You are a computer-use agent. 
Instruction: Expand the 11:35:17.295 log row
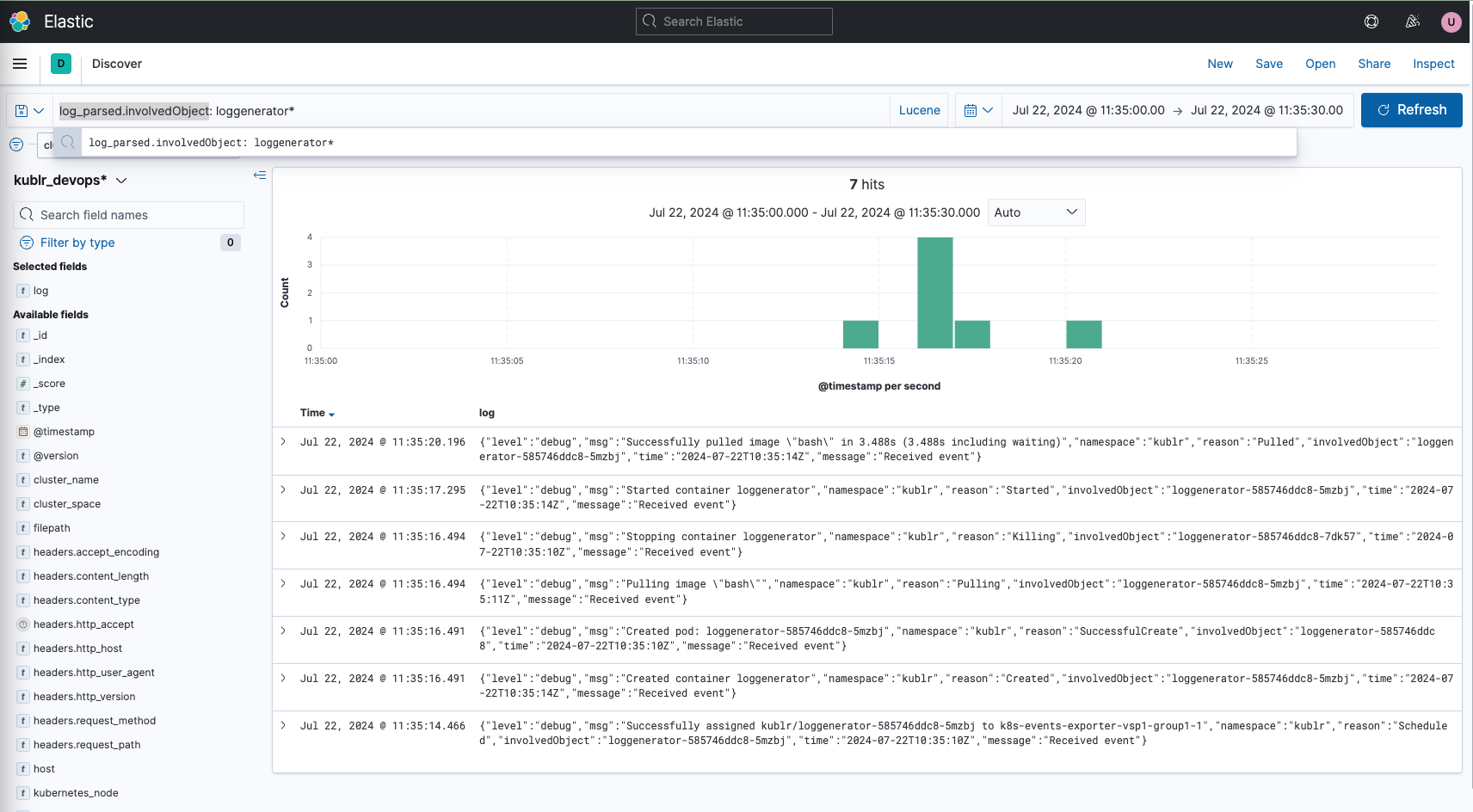[283, 489]
